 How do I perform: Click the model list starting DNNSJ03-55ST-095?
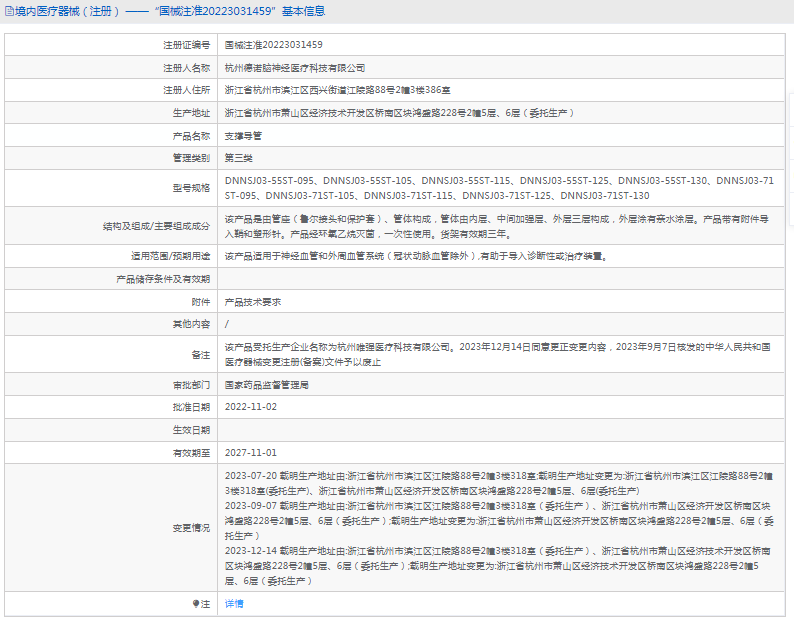pyautogui.click(x=499, y=188)
